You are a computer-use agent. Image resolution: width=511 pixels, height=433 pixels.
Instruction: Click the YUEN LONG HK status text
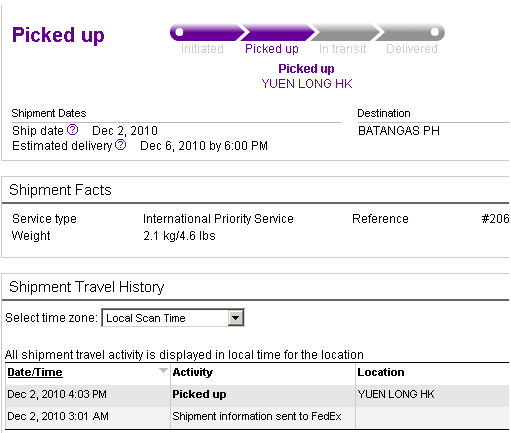[x=307, y=83]
